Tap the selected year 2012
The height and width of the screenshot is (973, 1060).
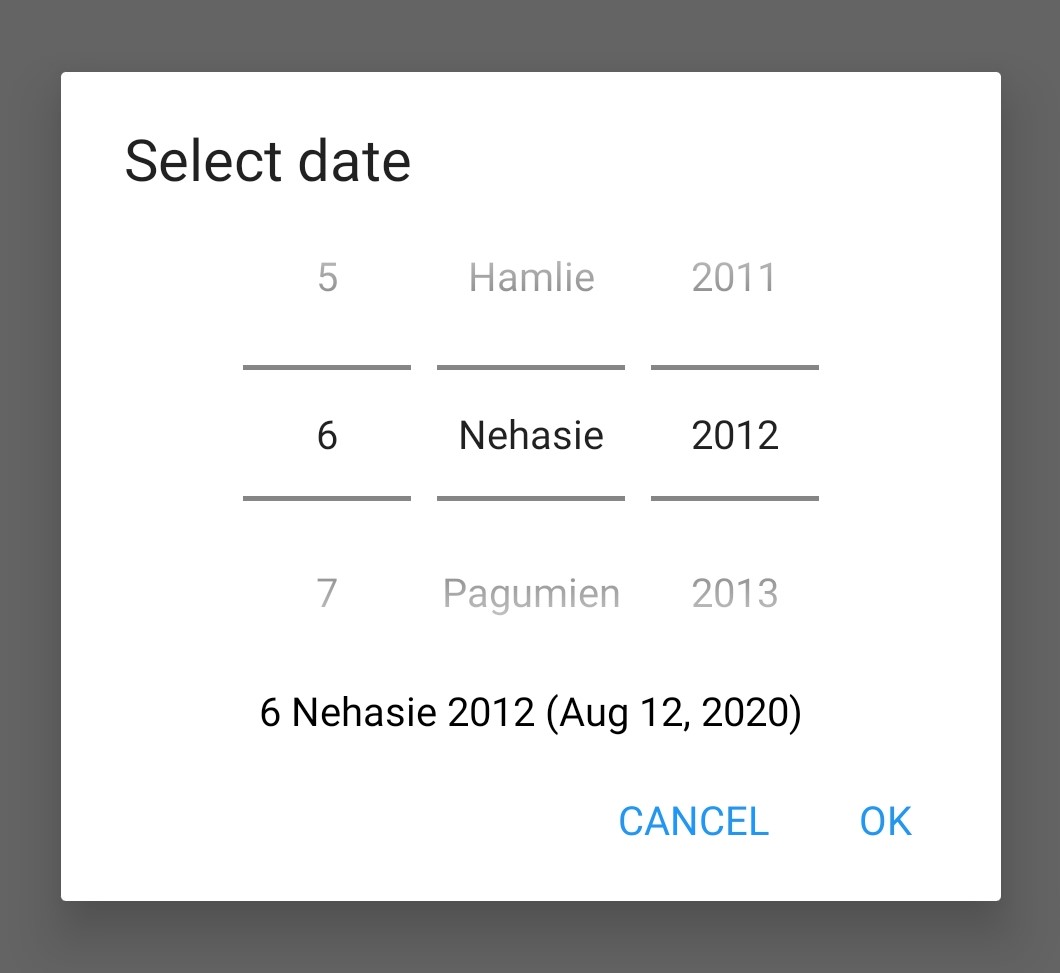734,435
